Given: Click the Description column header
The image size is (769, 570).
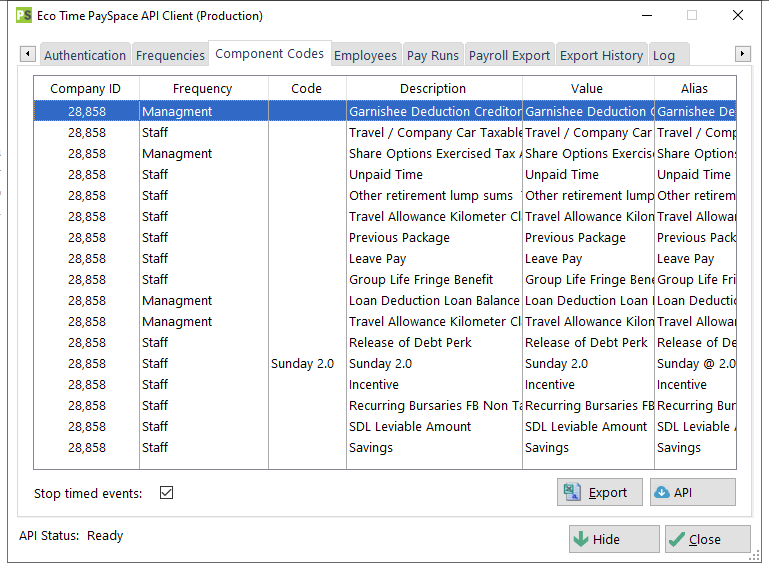Looking at the screenshot, I should point(434,88).
